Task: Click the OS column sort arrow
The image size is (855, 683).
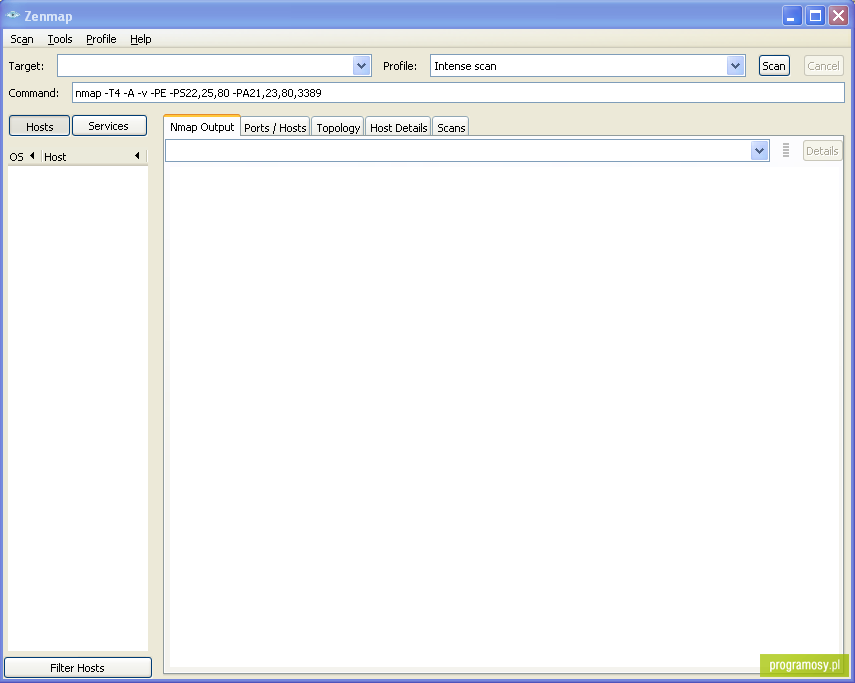Action: coord(32,156)
